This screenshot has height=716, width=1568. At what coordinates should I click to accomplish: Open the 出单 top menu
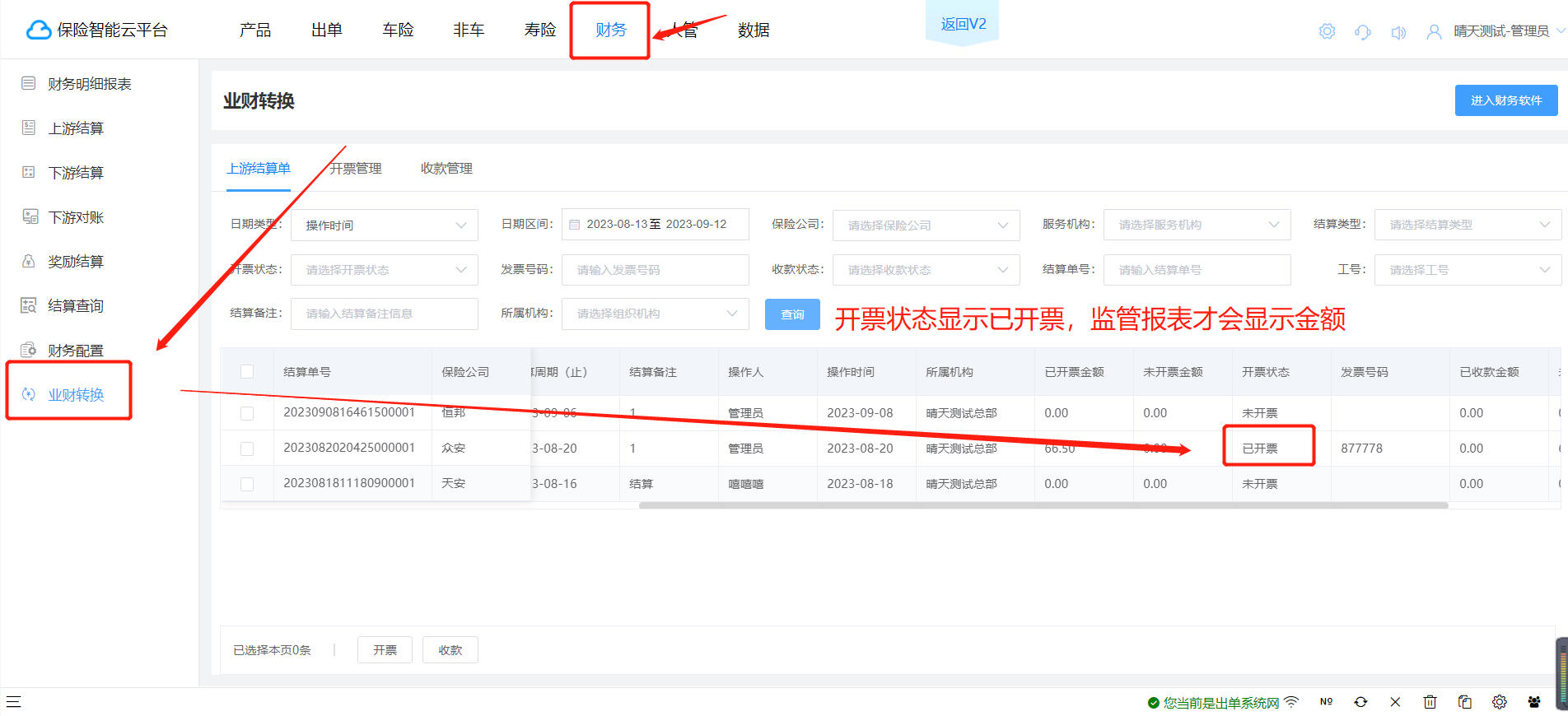(327, 30)
